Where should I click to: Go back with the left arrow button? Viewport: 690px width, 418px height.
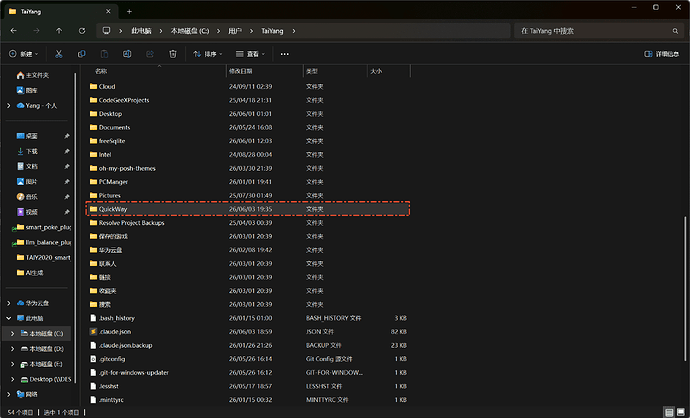[14, 31]
